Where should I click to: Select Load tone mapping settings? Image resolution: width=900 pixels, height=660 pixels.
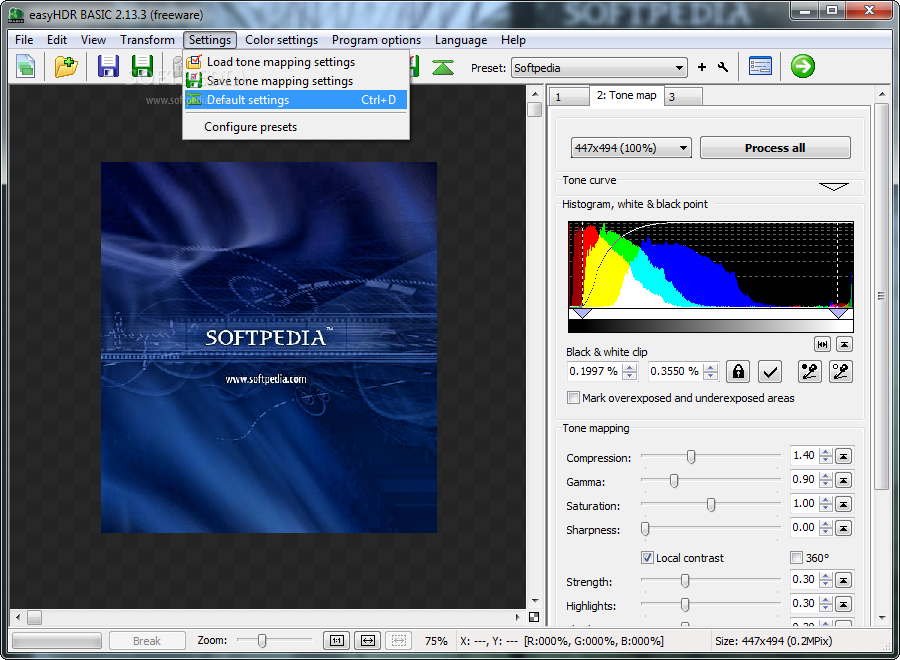(x=296, y=62)
